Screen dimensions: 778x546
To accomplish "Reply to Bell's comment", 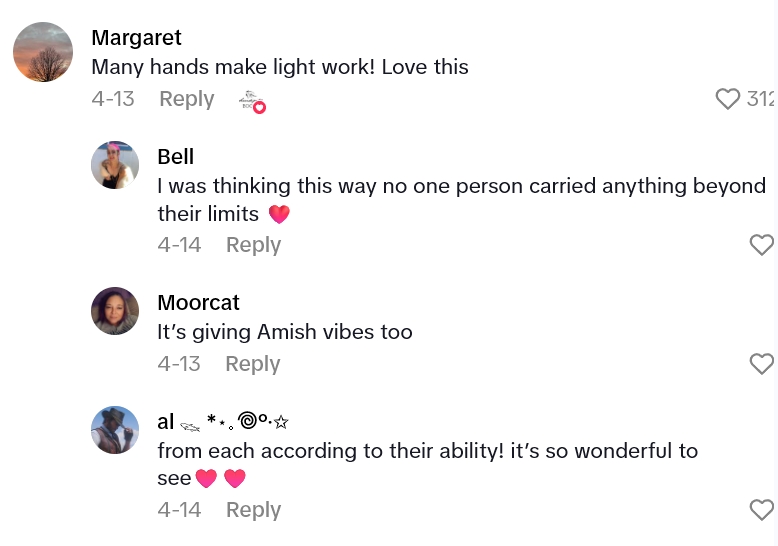I will coord(253,245).
